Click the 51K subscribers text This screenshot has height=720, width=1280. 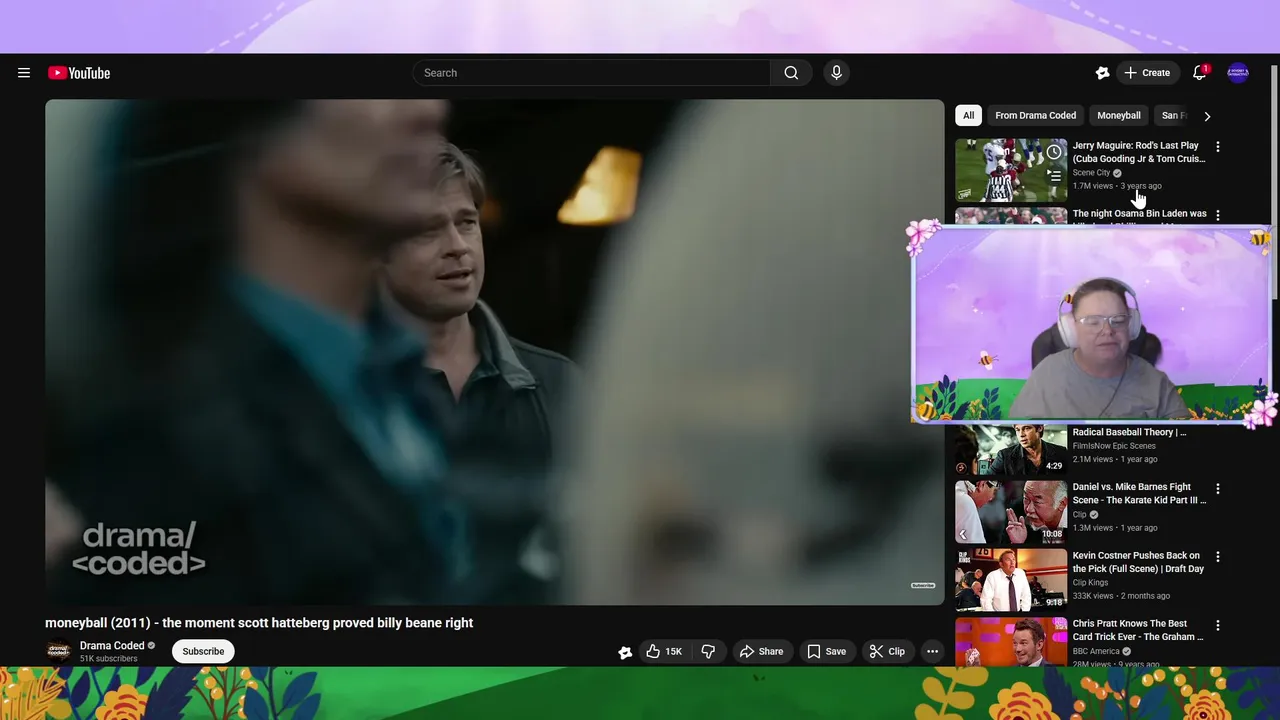(x=109, y=659)
